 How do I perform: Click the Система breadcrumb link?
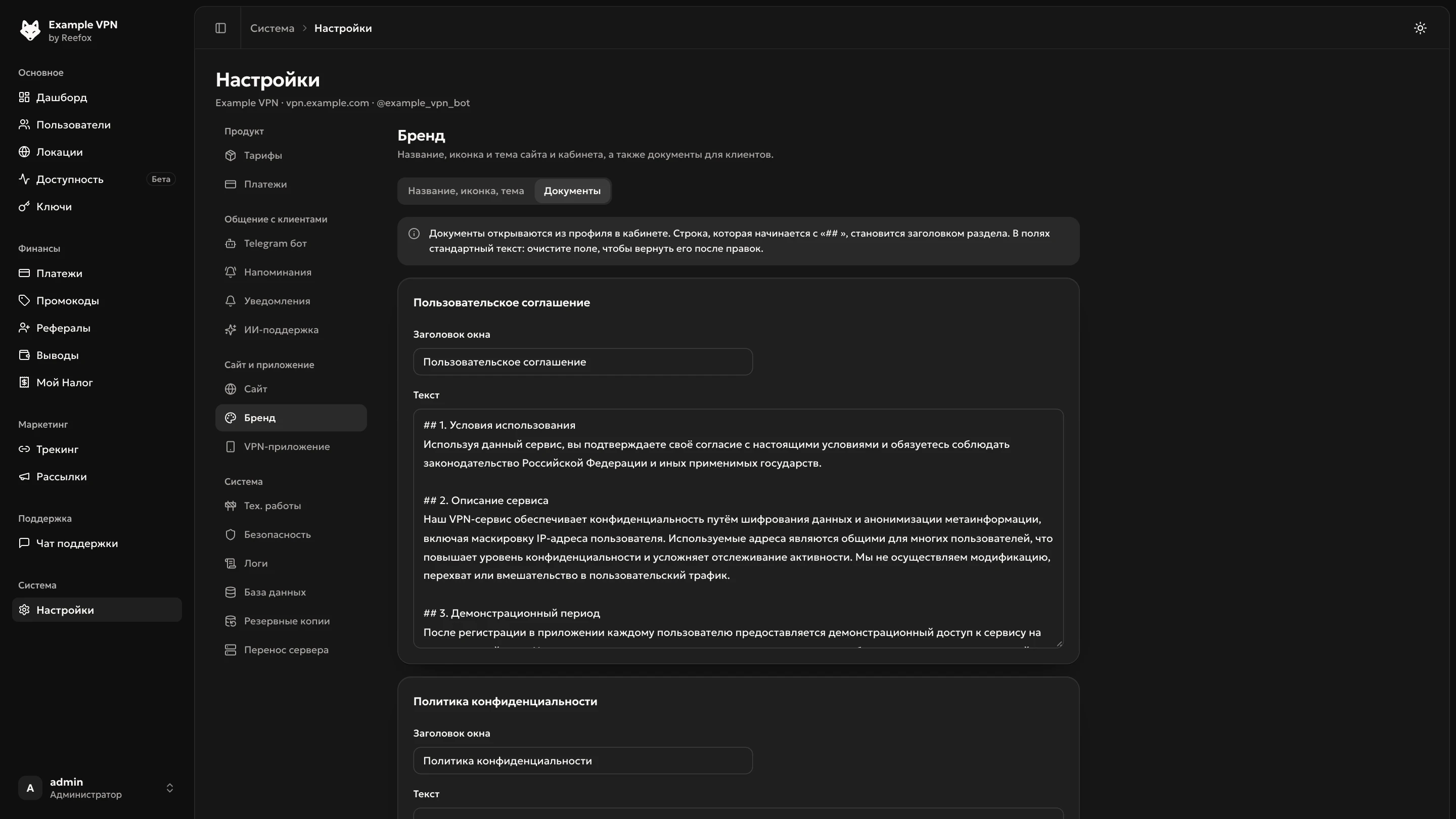click(272, 28)
